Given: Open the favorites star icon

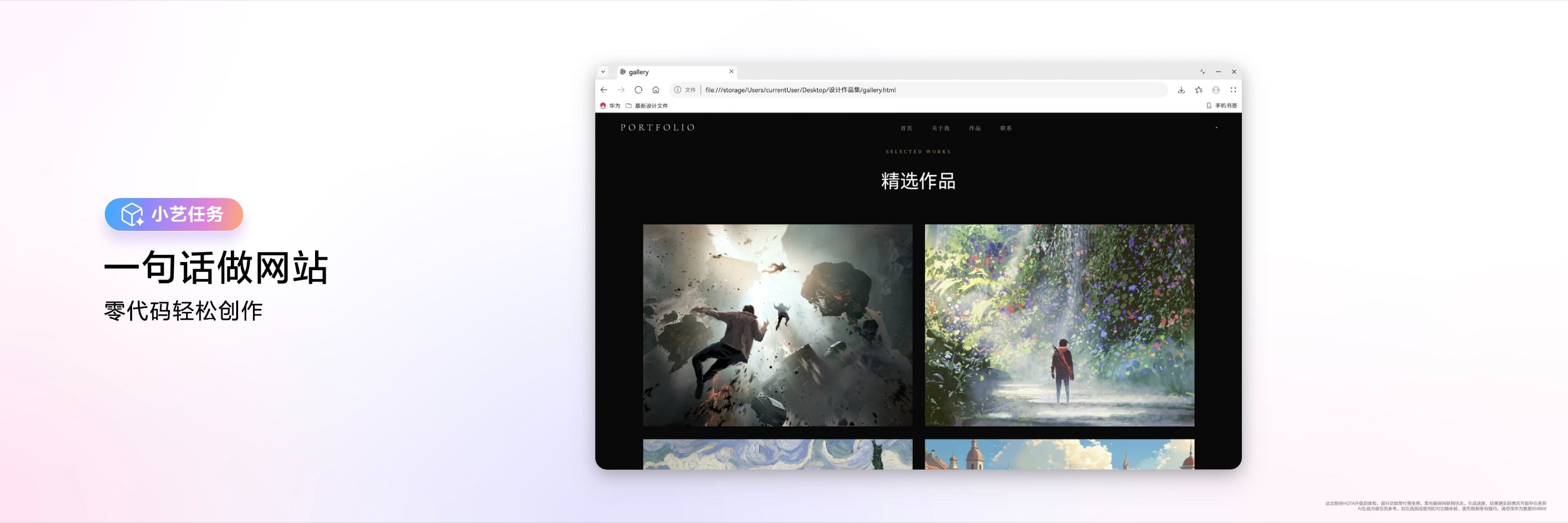Looking at the screenshot, I should coord(1199,90).
